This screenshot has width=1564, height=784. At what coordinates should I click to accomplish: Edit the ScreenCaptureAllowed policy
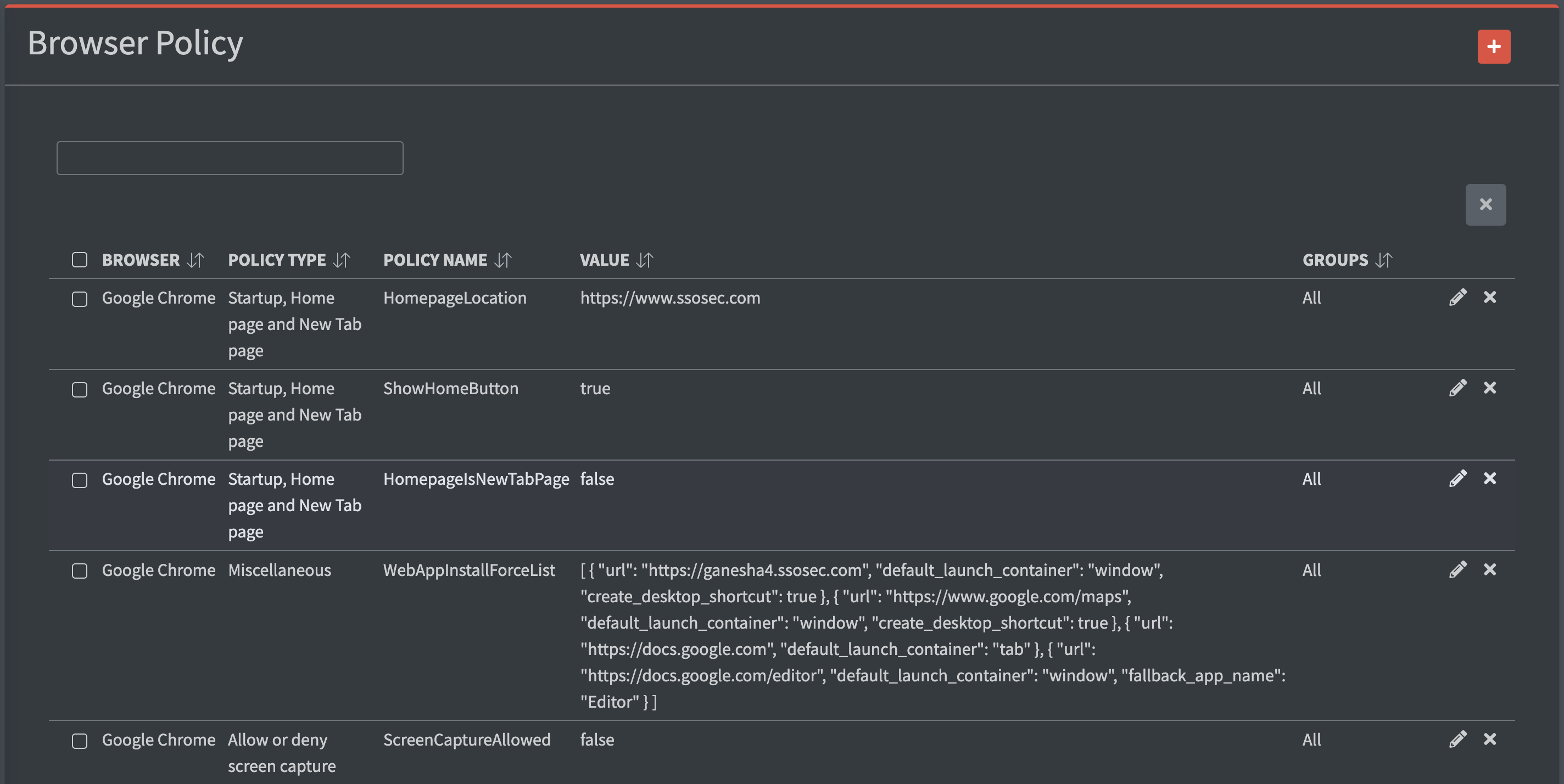coord(1457,739)
